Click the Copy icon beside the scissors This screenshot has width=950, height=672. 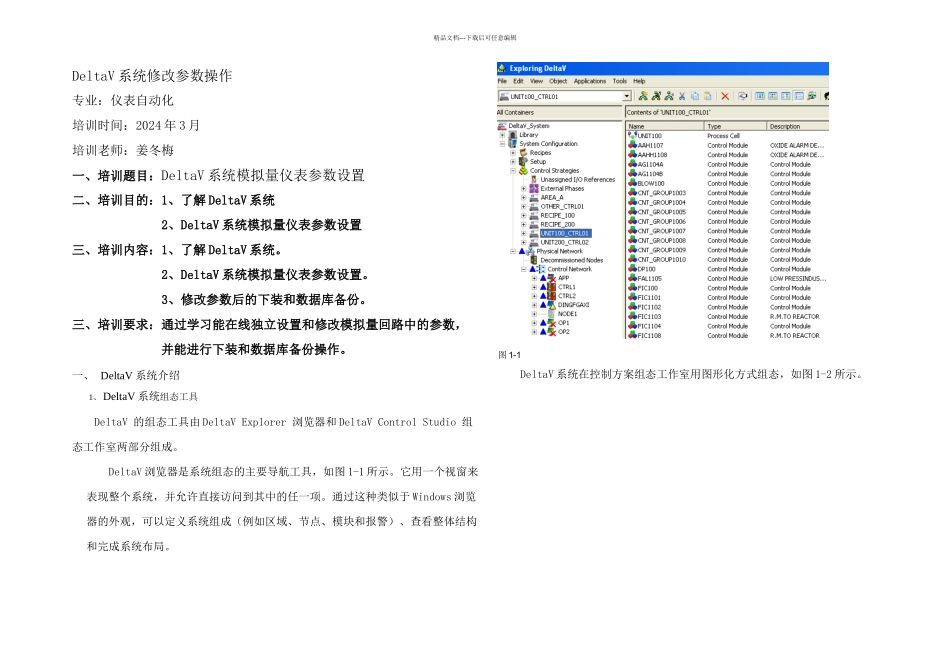pos(695,96)
